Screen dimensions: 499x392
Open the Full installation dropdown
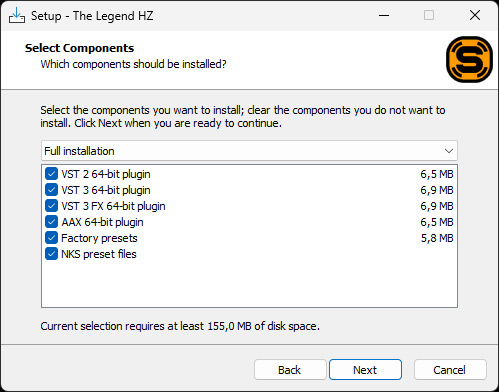[249, 151]
